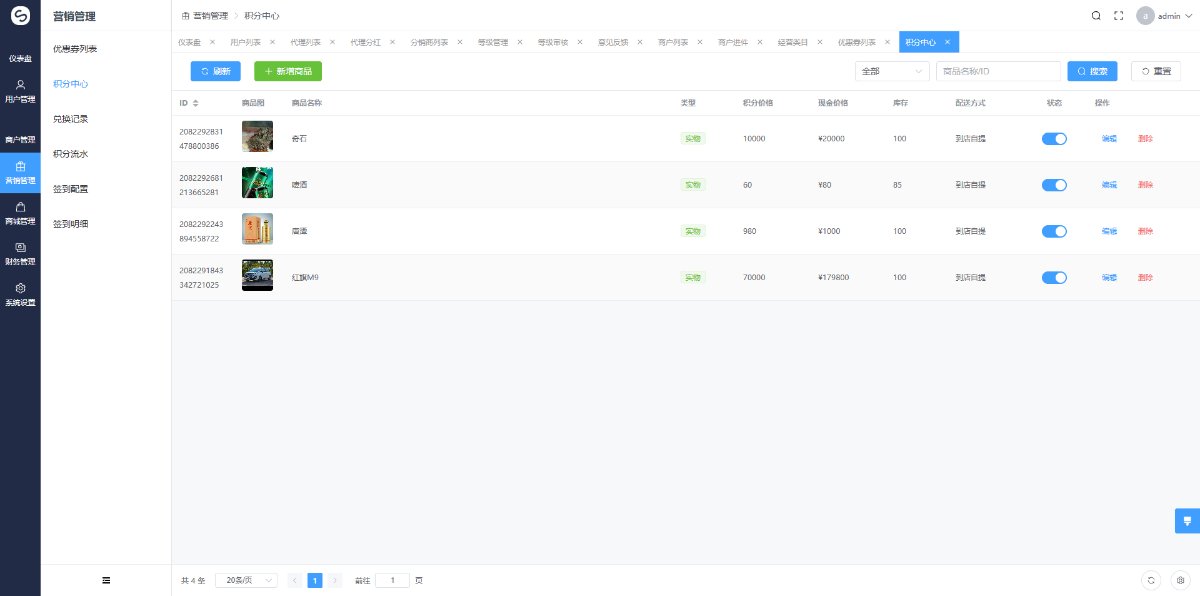This screenshot has width=1200, height=596.
Task: Switch to the 代理分红 tab
Action: coord(365,42)
